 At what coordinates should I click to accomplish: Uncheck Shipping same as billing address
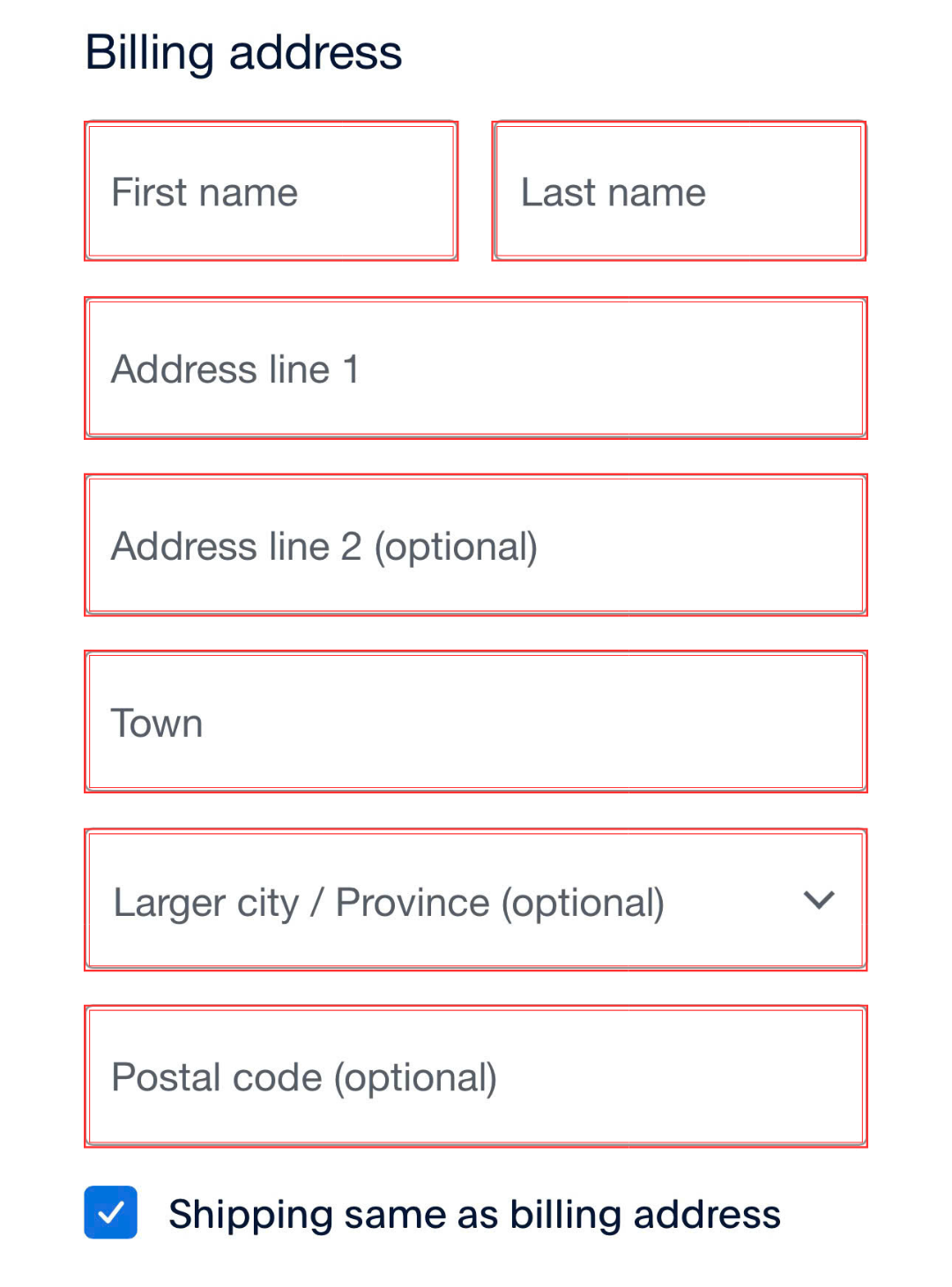[x=111, y=1213]
